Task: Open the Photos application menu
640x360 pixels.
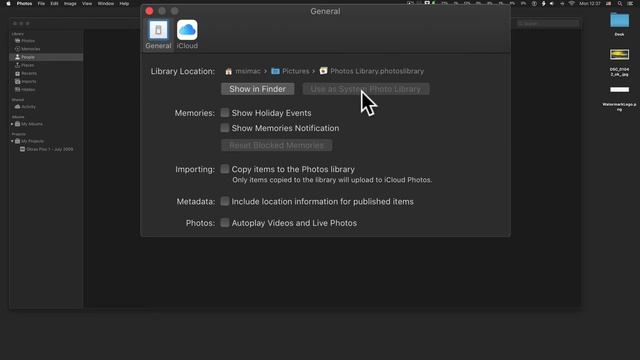Action: pyautogui.click(x=24, y=4)
